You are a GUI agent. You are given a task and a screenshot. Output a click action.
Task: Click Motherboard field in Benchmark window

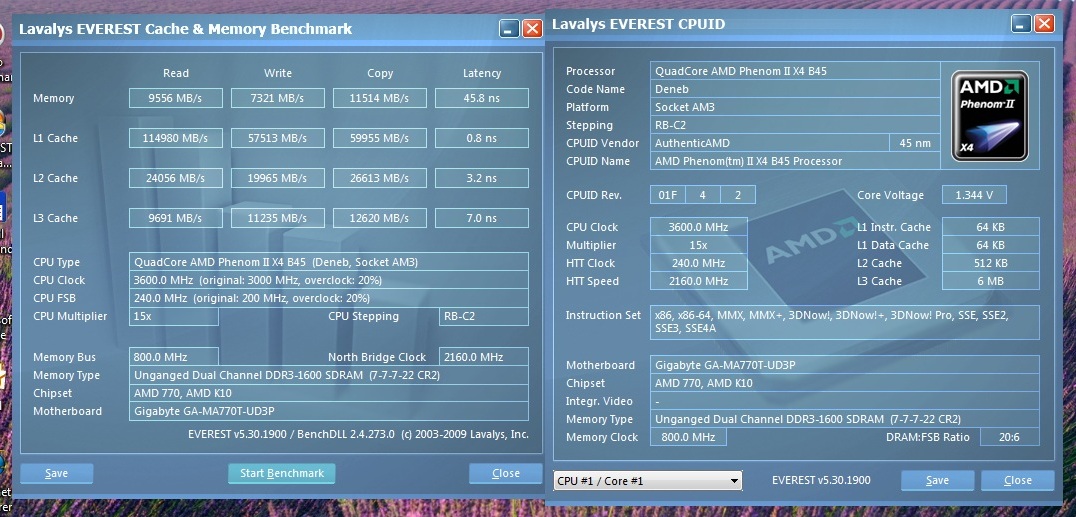point(329,411)
